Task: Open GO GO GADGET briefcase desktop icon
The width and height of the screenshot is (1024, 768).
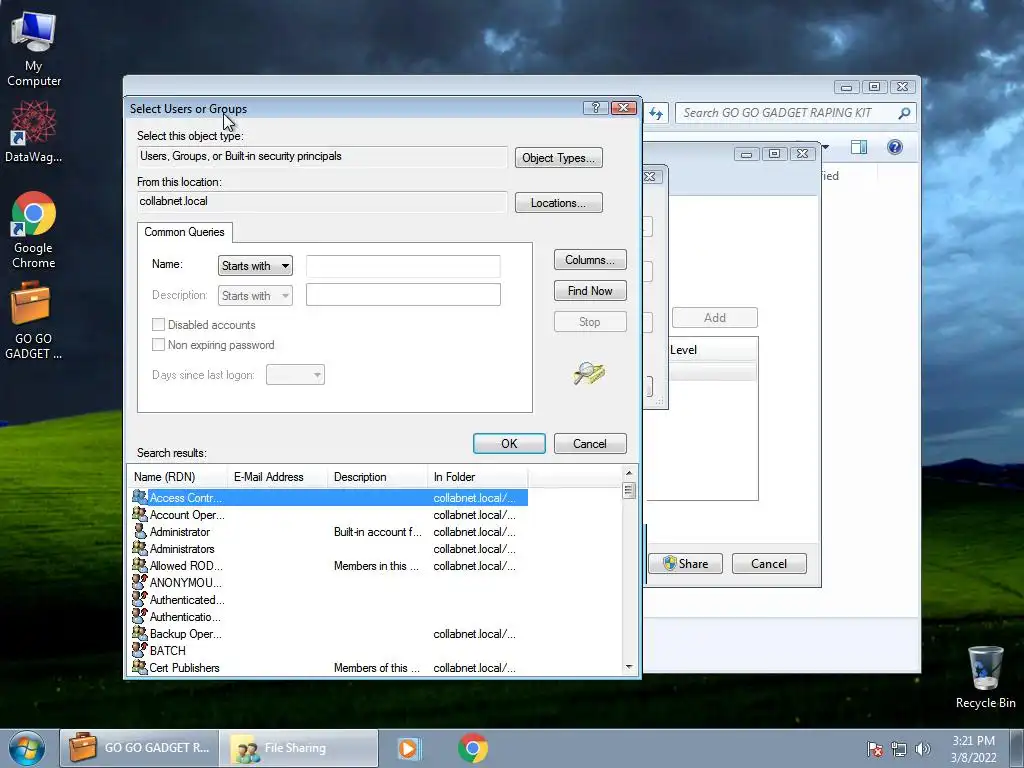Action: coord(33,321)
